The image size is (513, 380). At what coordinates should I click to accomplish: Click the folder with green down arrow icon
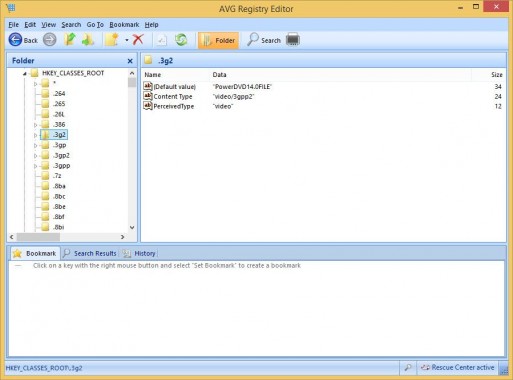click(88, 40)
